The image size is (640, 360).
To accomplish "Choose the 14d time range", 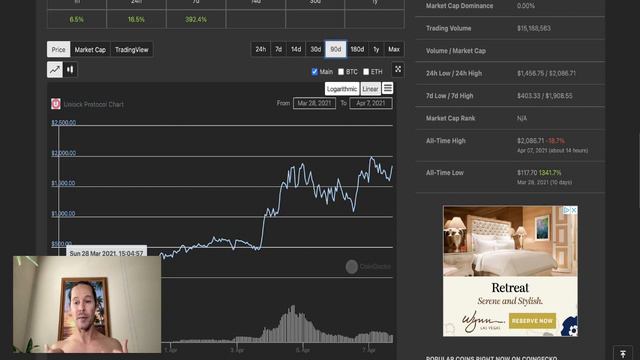I will point(296,49).
